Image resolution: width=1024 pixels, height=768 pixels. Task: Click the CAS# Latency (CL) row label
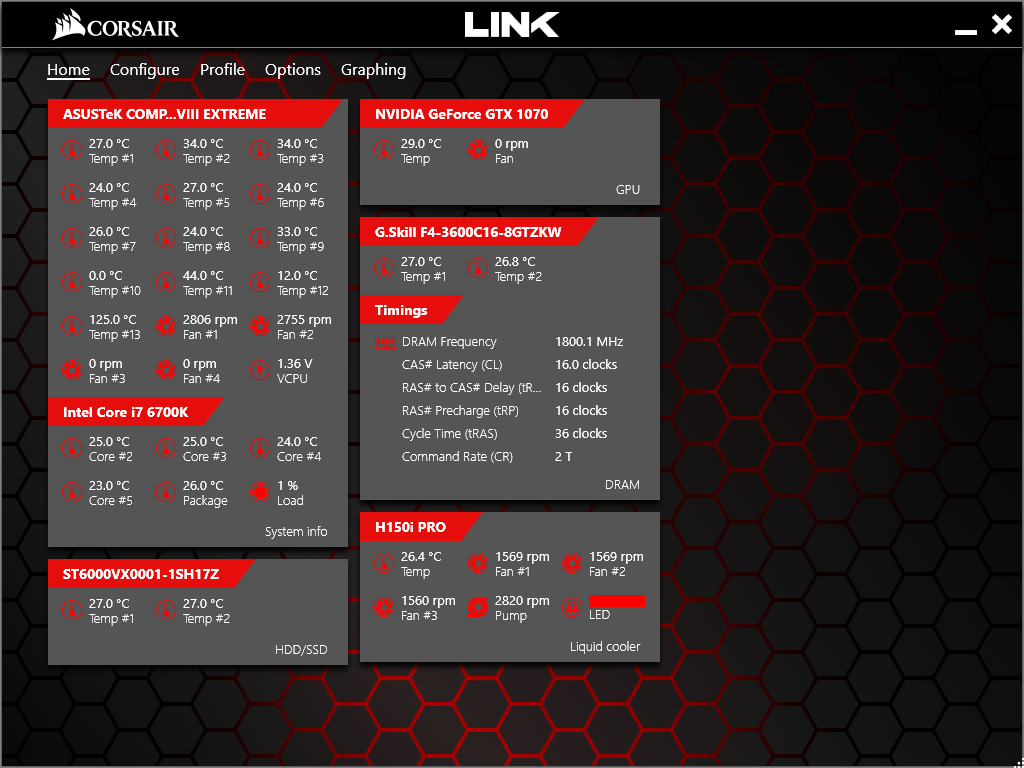point(452,365)
